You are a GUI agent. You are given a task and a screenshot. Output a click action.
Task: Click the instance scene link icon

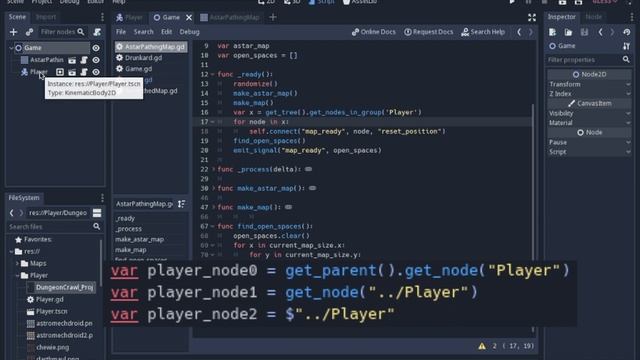click(x=29, y=32)
